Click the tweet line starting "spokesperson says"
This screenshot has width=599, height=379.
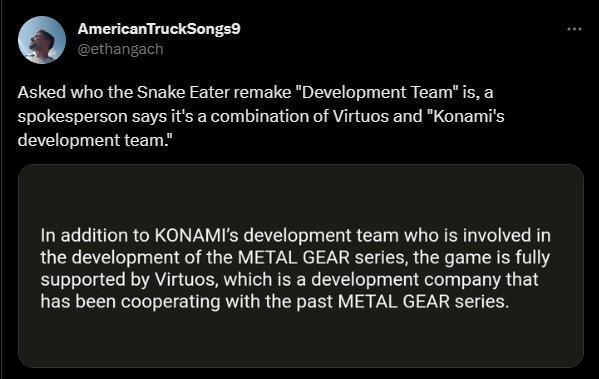point(261,116)
